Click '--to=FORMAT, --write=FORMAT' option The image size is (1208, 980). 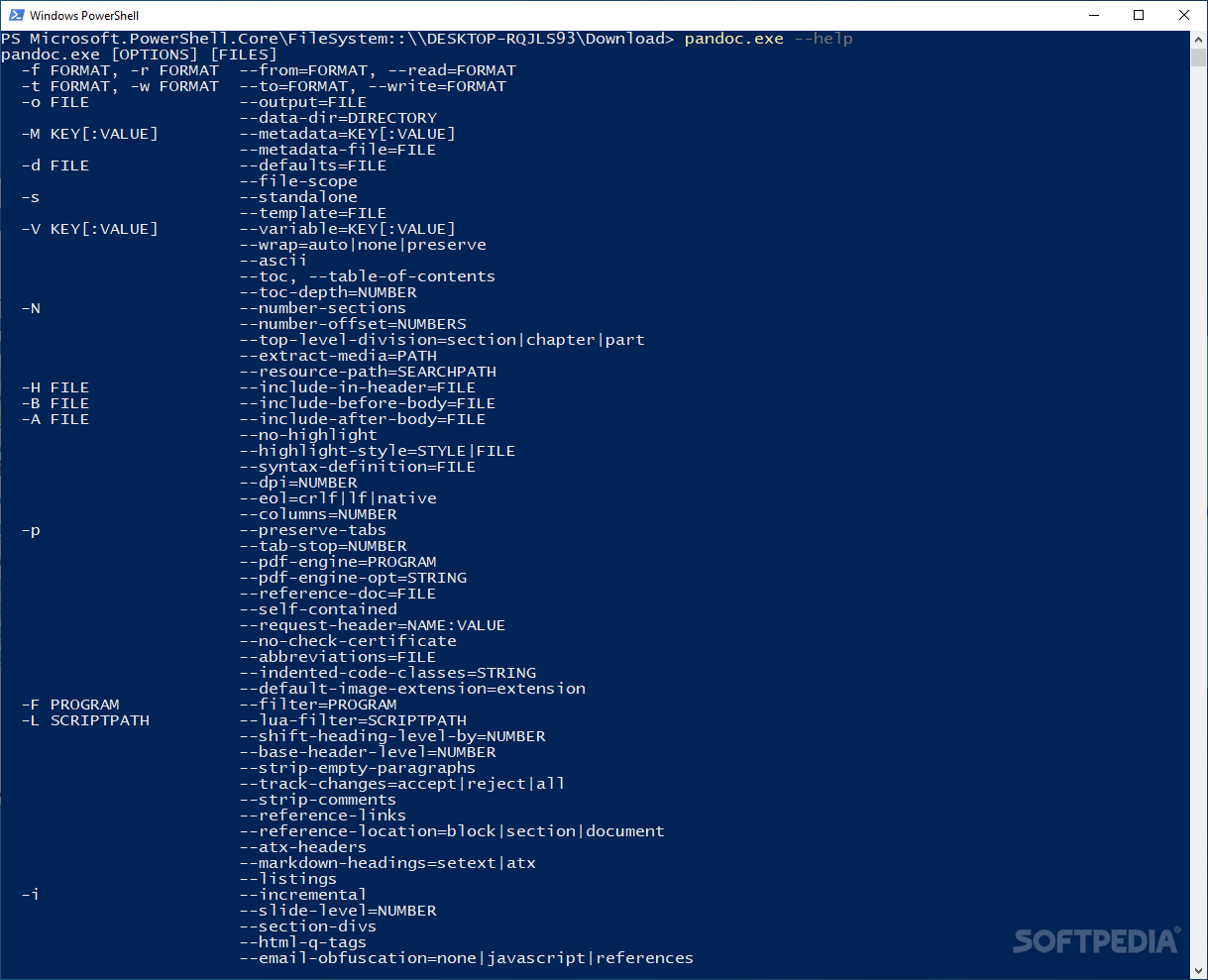tap(373, 86)
